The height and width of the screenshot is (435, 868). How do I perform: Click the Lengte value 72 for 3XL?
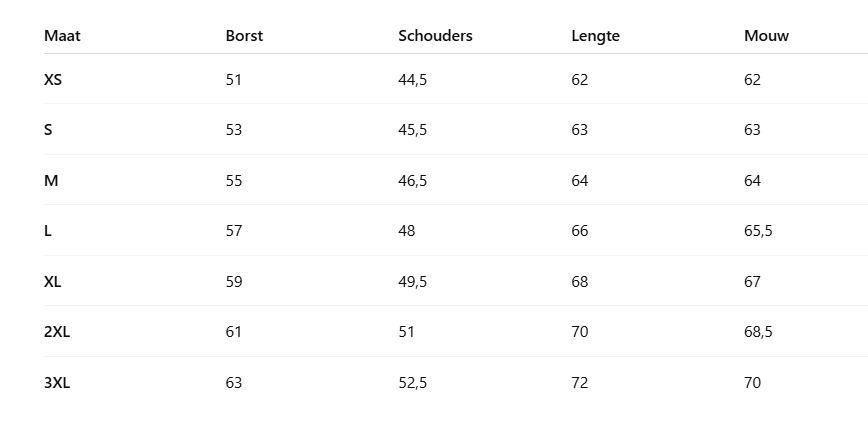pos(580,383)
